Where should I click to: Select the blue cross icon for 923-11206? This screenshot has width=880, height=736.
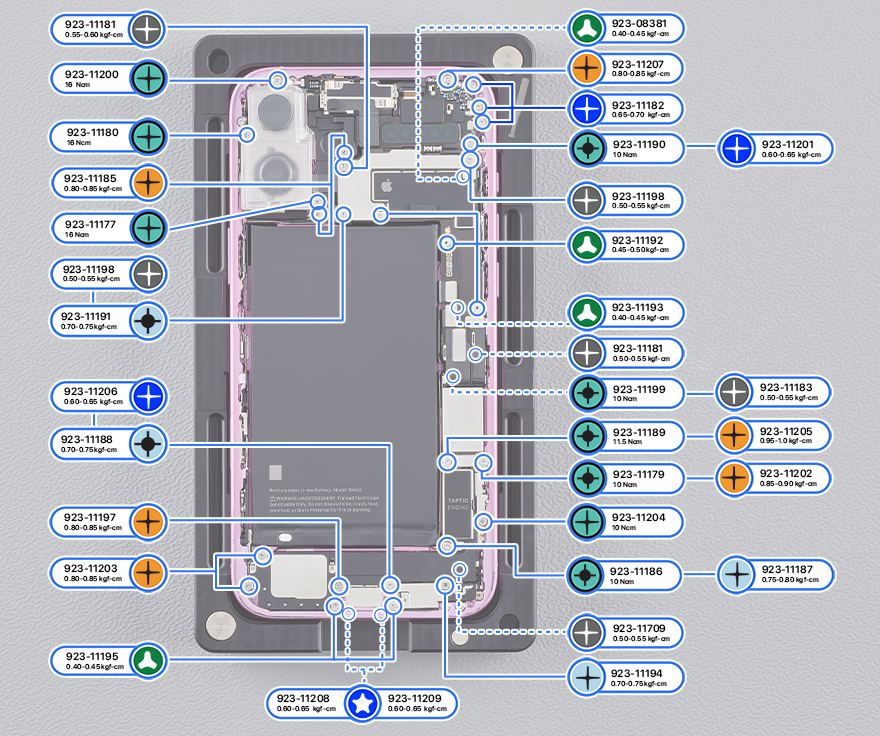pos(148,396)
